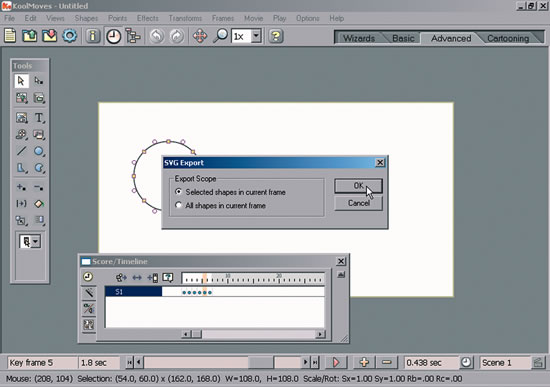The width and height of the screenshot is (550, 387).
Task: Switch to the Wizards tab
Action: pos(359,38)
